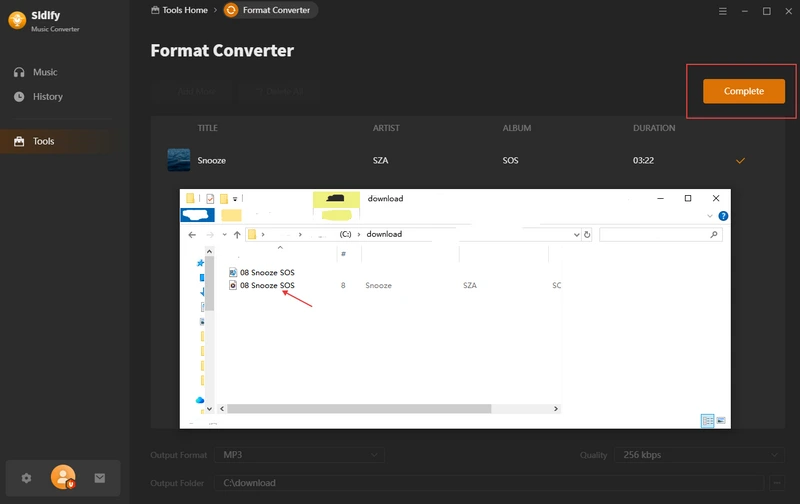The height and width of the screenshot is (504, 800).
Task: Click the SZA artist cell
Action: (x=381, y=160)
